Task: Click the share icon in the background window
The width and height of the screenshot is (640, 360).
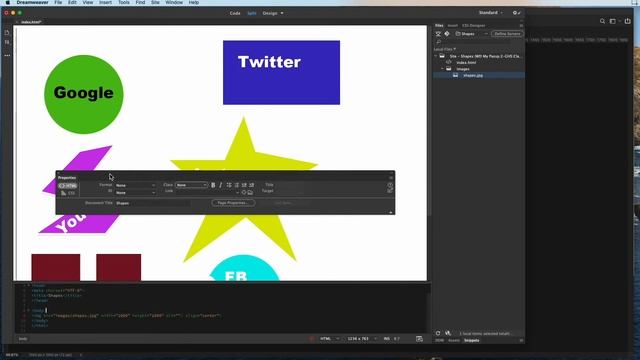Action: 627,21
